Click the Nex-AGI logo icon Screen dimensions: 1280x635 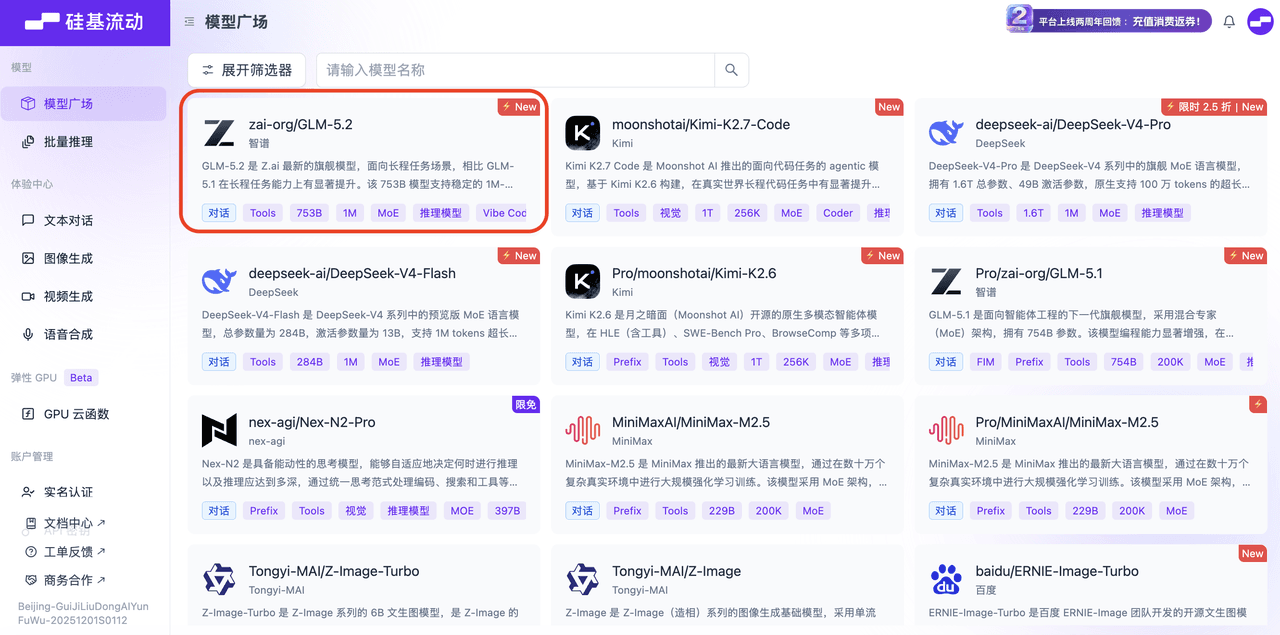pyautogui.click(x=219, y=431)
